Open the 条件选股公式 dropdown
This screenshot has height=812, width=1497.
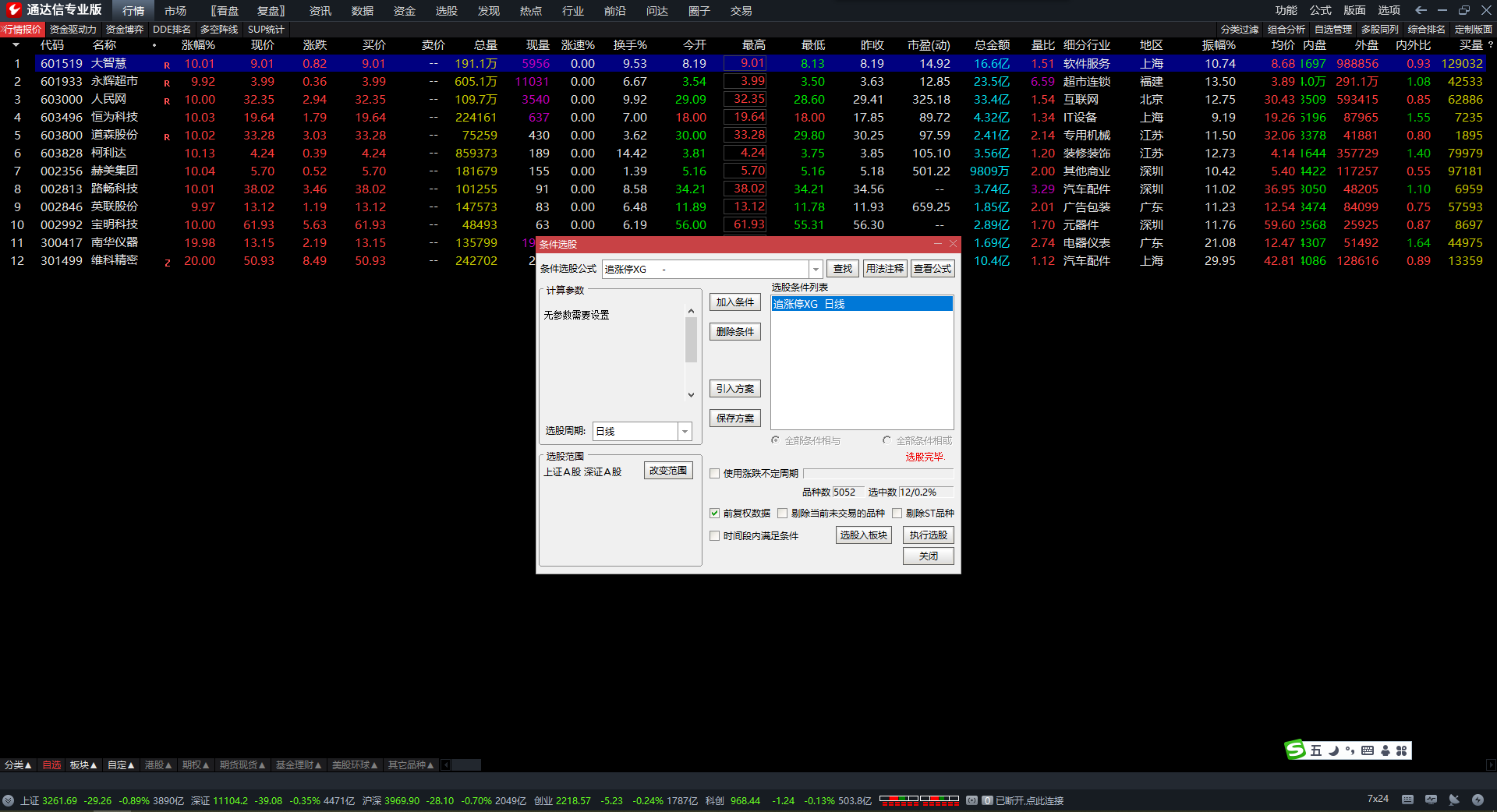coord(816,269)
